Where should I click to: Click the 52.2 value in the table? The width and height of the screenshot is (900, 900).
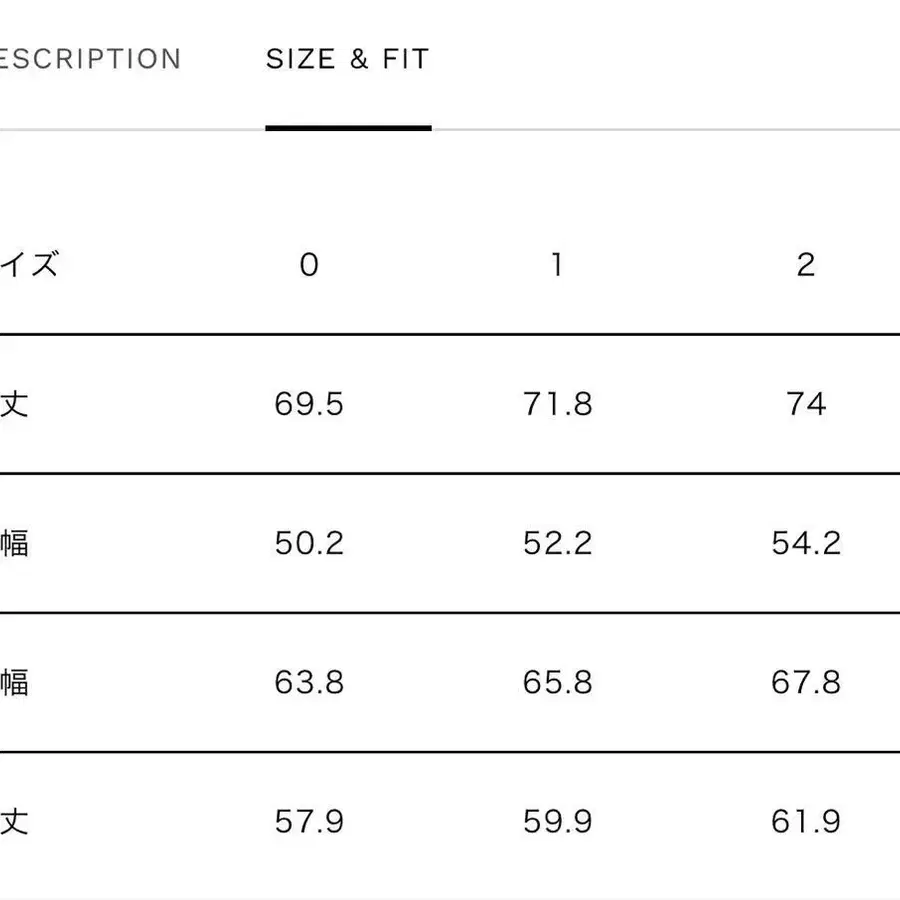point(557,543)
